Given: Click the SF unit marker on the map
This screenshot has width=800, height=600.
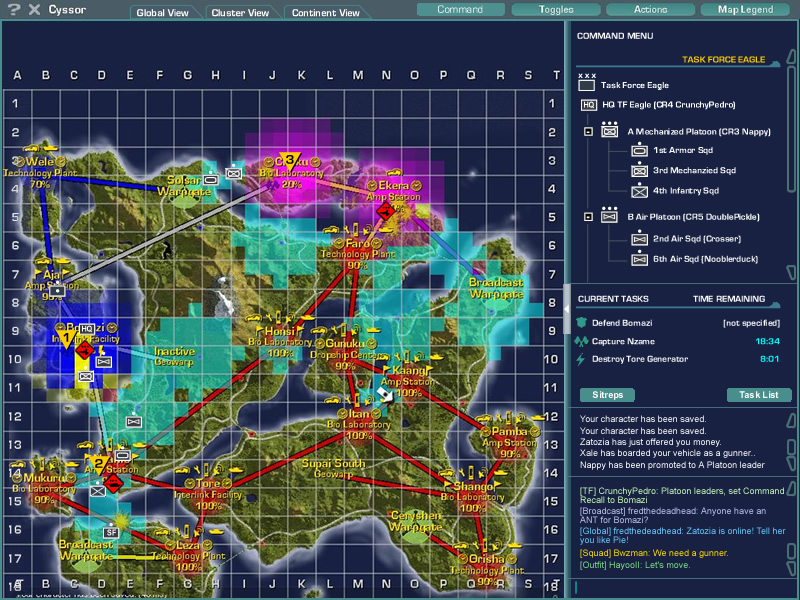Looking at the screenshot, I should coord(111,533).
